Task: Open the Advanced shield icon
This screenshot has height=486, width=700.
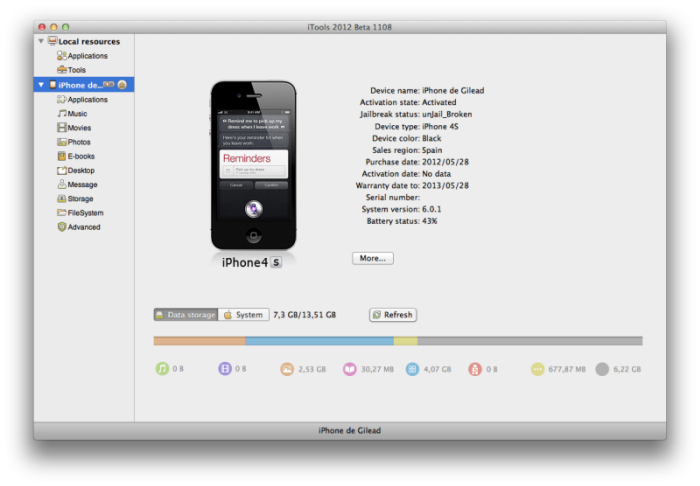Action: [x=62, y=227]
